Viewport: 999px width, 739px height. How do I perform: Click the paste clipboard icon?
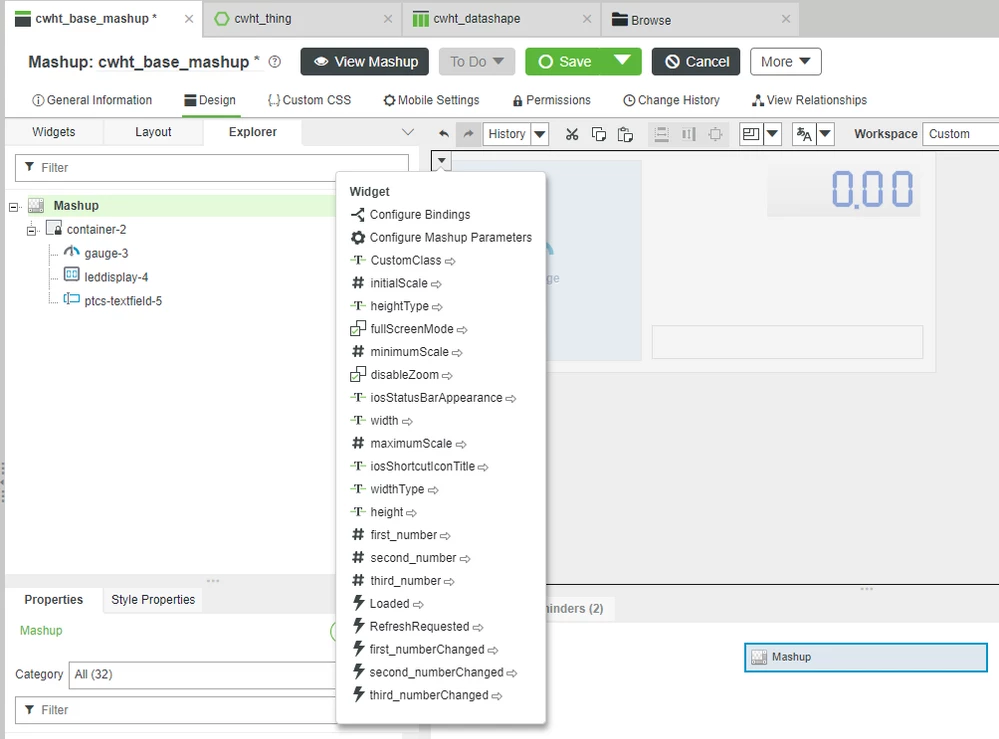[x=626, y=134]
